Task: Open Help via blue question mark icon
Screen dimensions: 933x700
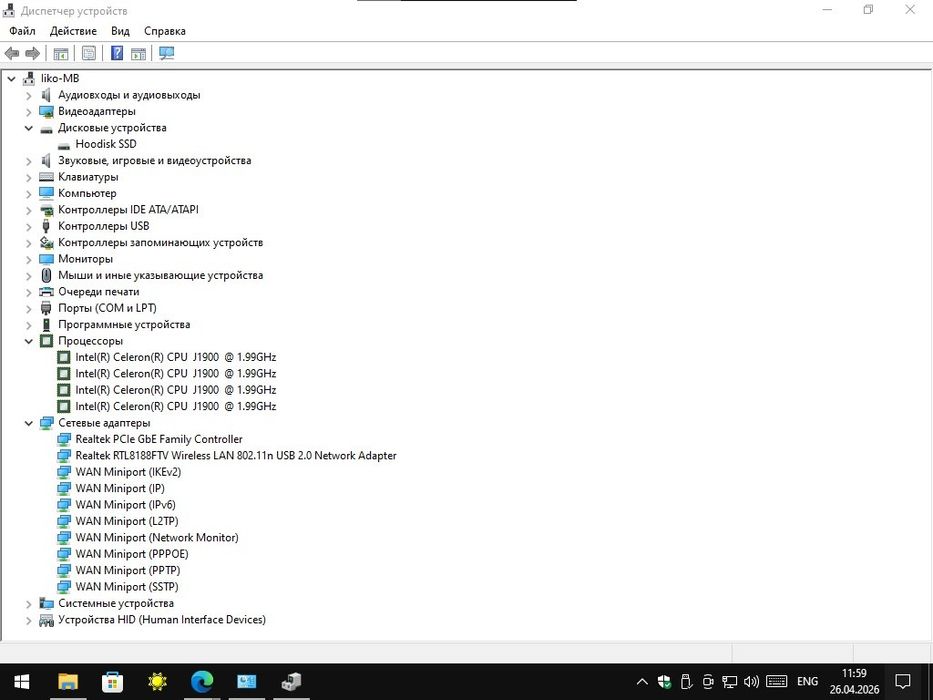Action: [x=117, y=54]
